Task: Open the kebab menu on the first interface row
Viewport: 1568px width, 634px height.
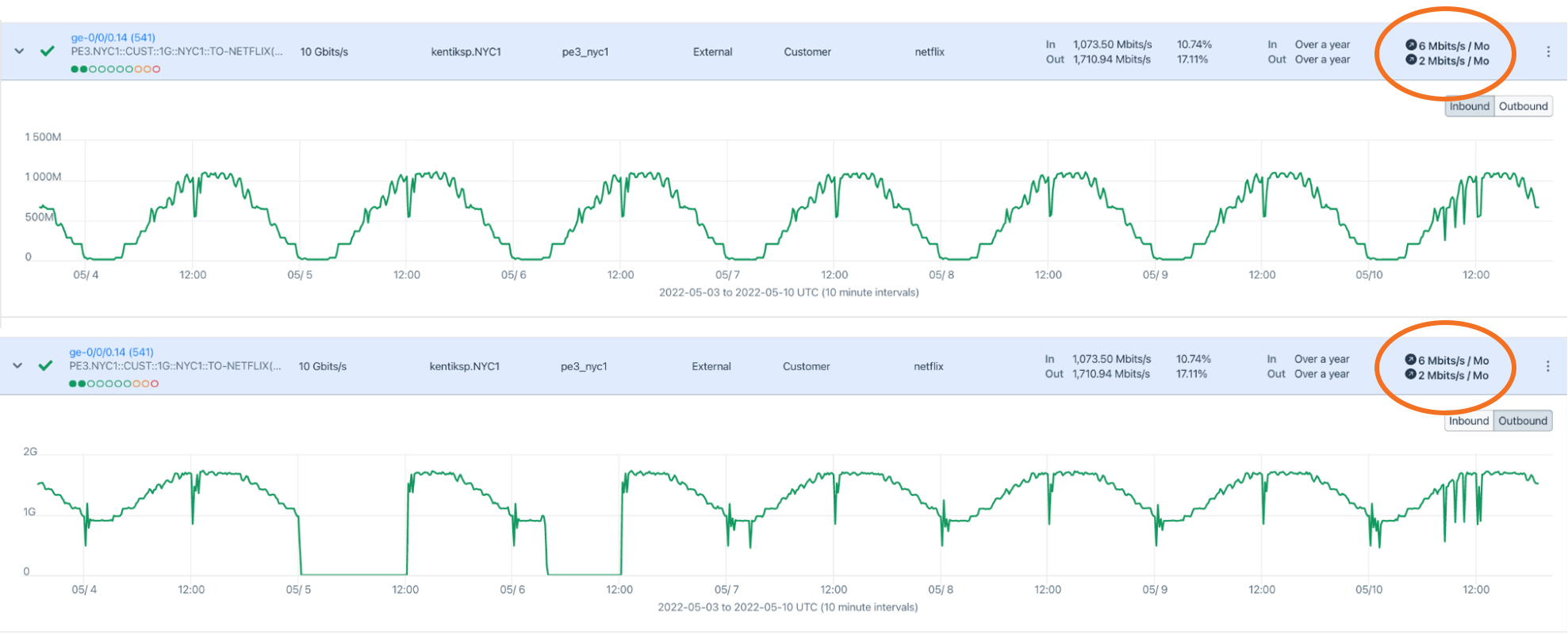Action: (x=1548, y=52)
